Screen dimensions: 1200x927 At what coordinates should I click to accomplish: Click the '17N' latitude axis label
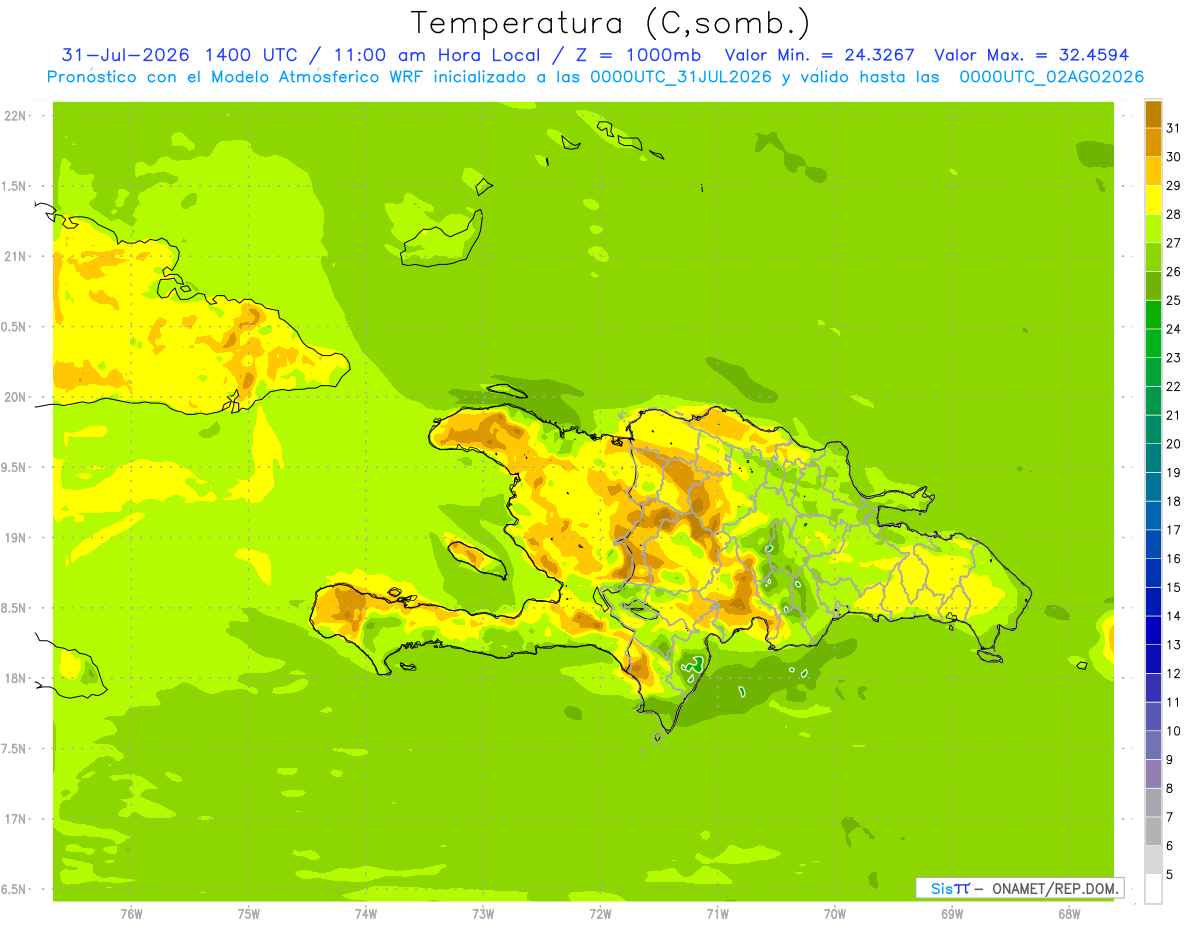[x=15, y=819]
